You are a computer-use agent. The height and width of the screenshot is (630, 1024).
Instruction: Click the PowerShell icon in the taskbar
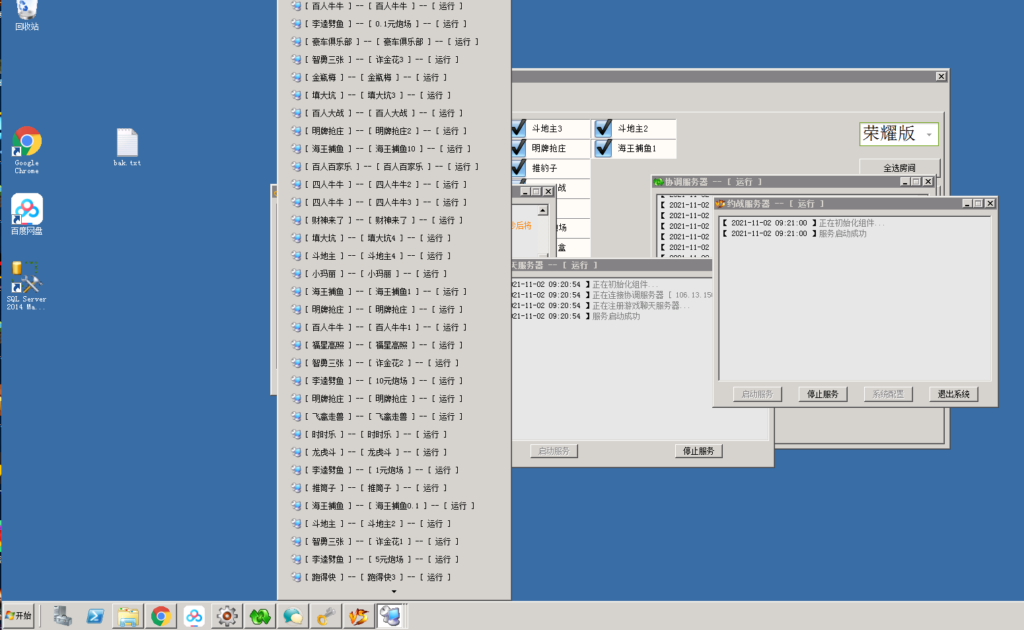coord(96,616)
